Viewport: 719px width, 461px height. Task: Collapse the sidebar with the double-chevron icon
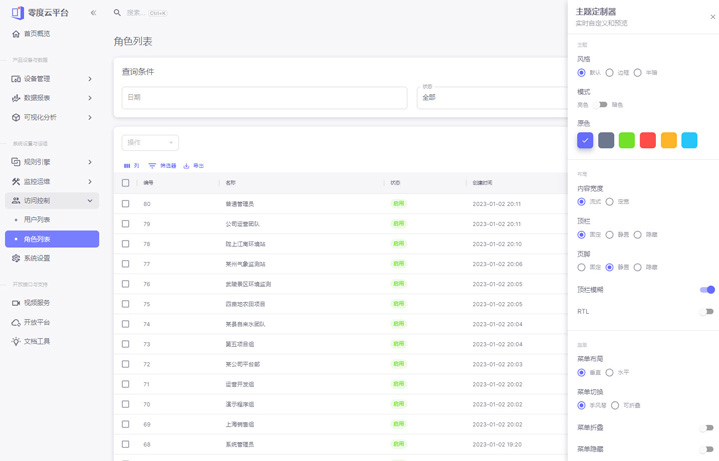coord(94,13)
